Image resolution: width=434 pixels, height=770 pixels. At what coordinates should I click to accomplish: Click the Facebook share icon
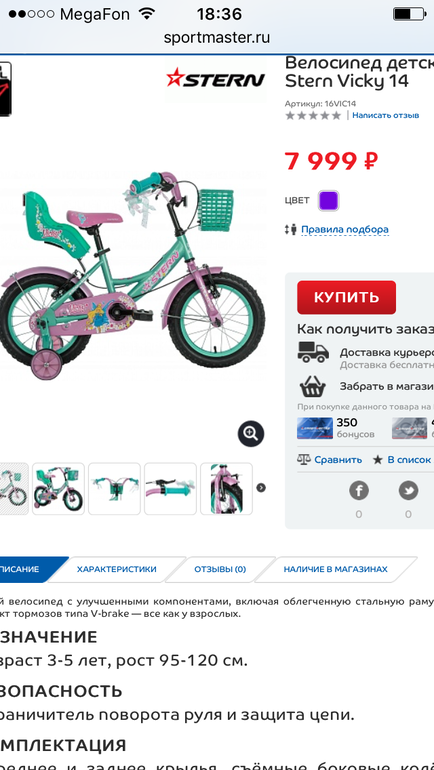pos(359,491)
